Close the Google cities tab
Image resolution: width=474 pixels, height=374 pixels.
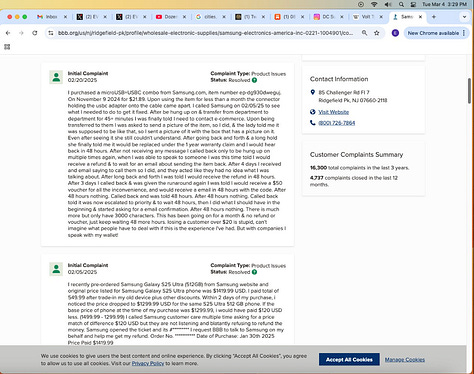coord(224,17)
